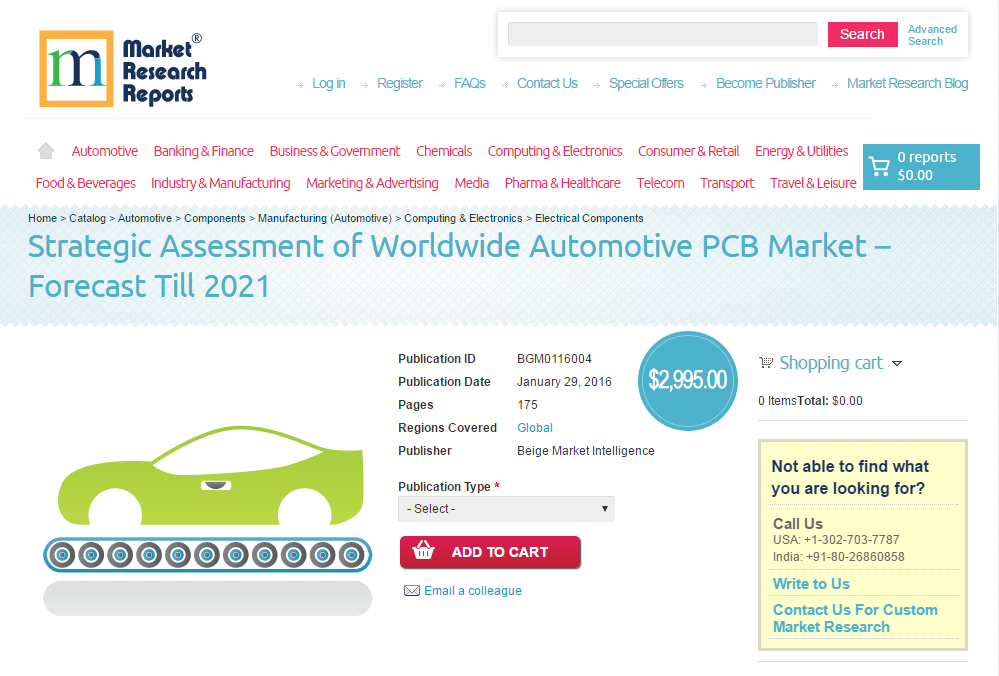Click the basket icon inside Add to Cart
Image resolution: width=999 pixels, height=676 pixels.
(424, 551)
